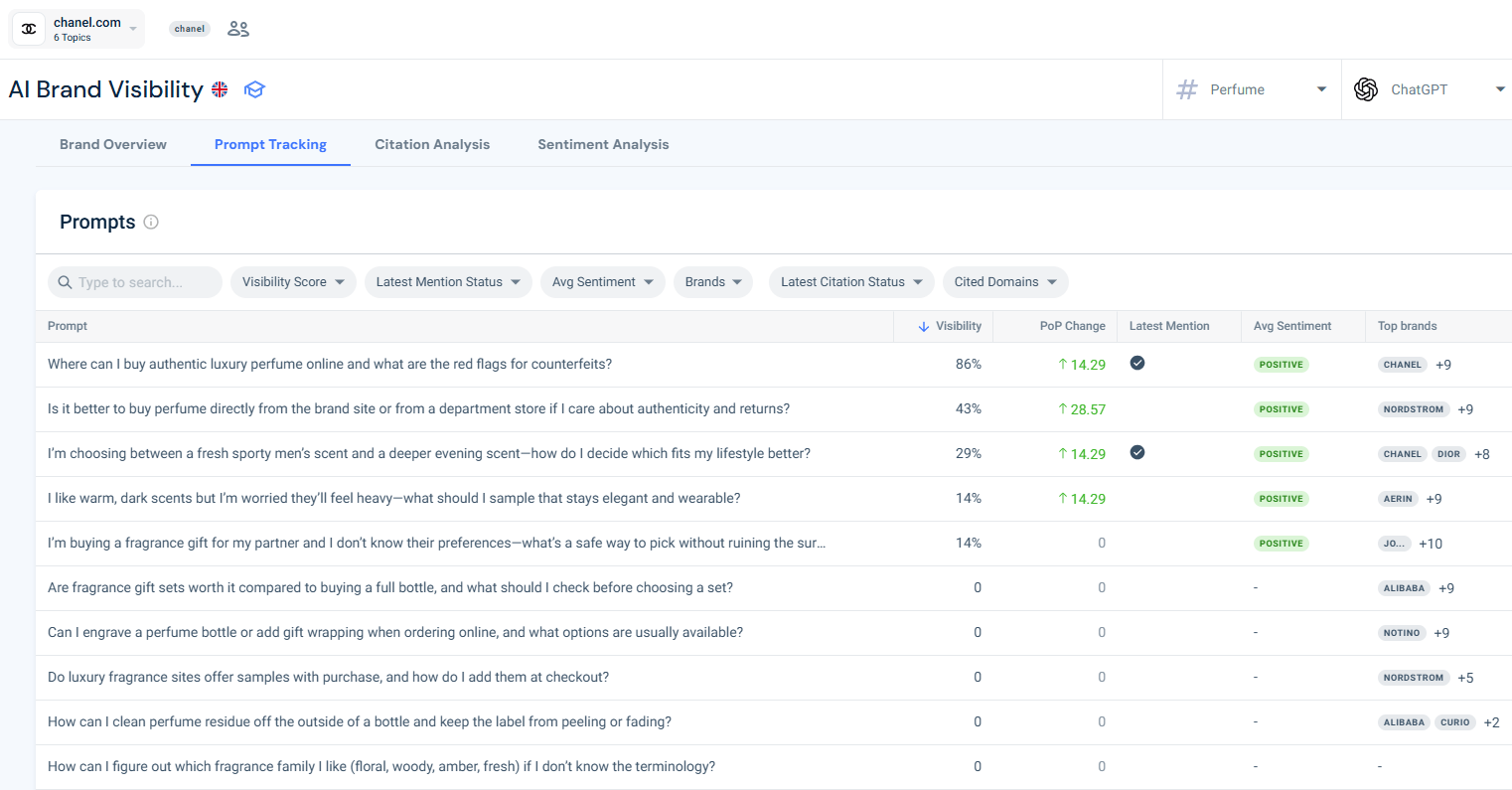The width and height of the screenshot is (1512, 790).
Task: Open prompt about fragrance gift sets worth it
Action: [390, 588]
